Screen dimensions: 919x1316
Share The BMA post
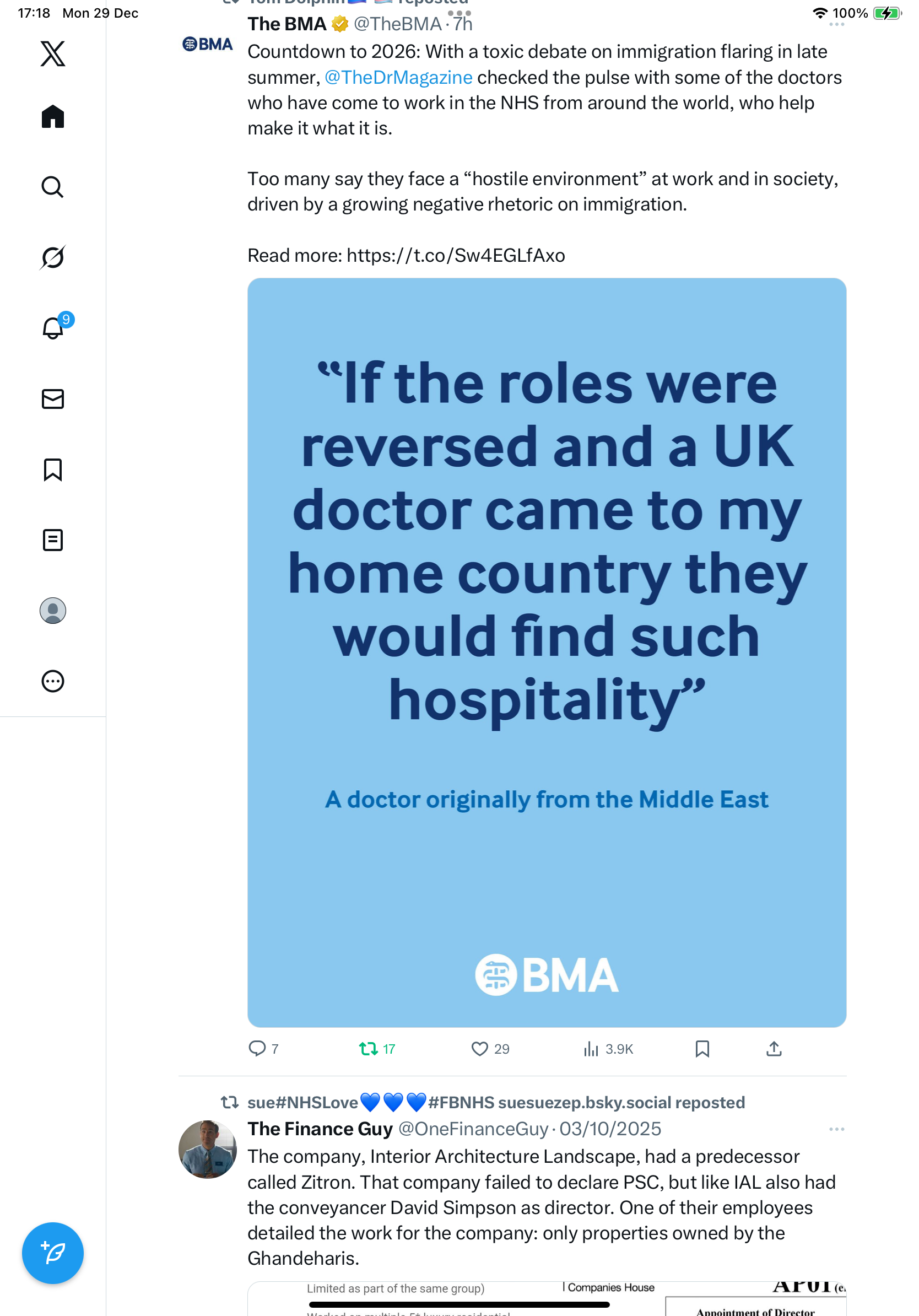[x=774, y=1049]
